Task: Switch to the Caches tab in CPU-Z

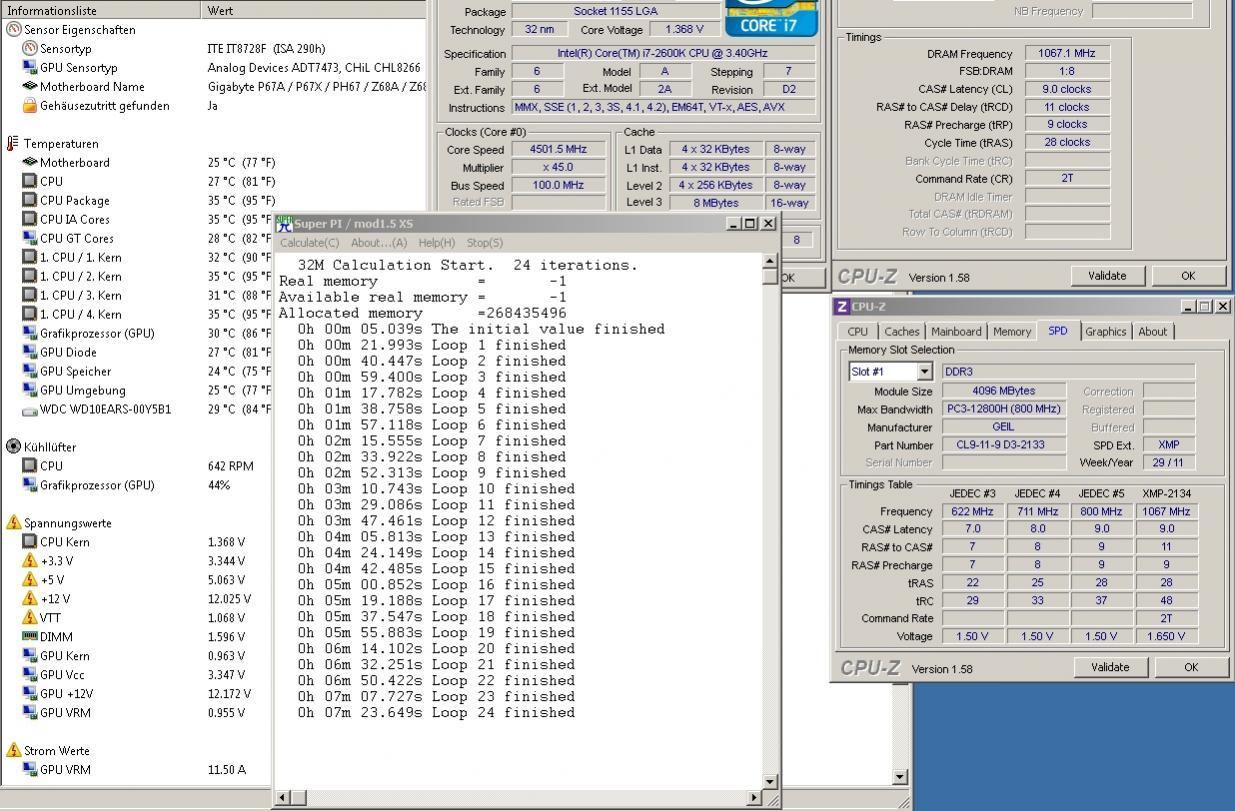Action: [902, 332]
